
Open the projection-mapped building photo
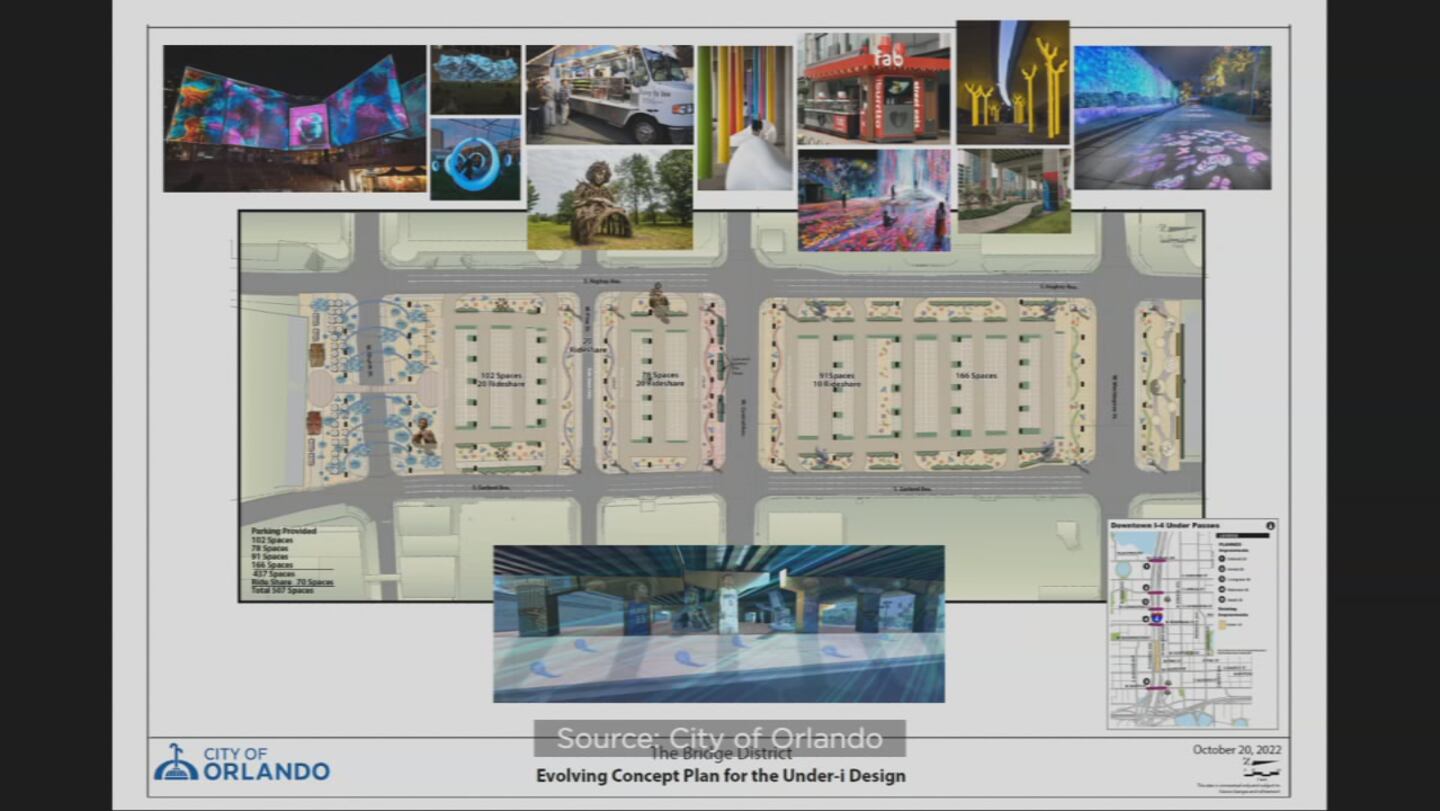pyautogui.click(x=295, y=119)
